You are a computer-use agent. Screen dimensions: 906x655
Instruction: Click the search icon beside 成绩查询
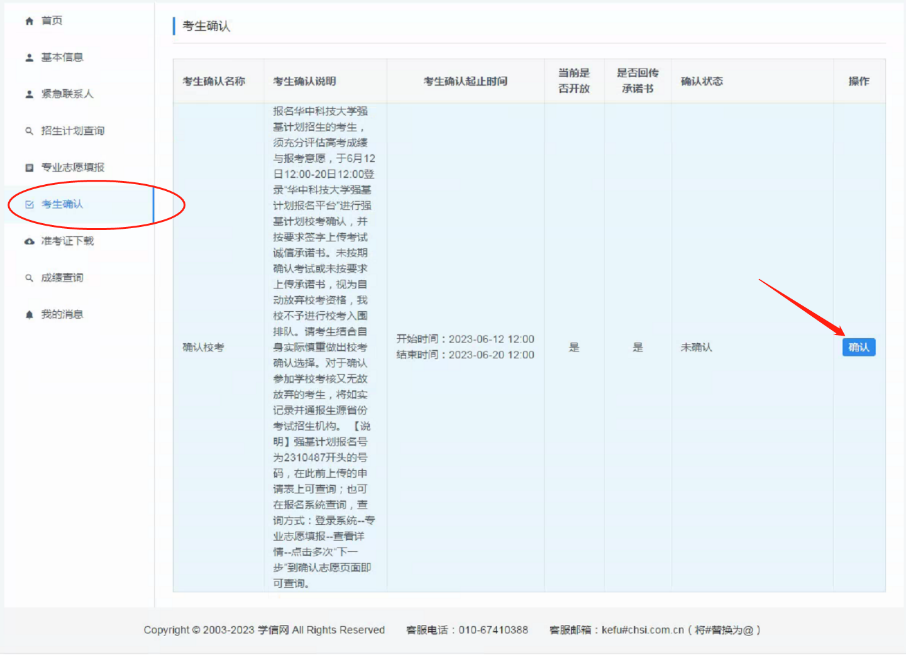tap(29, 278)
